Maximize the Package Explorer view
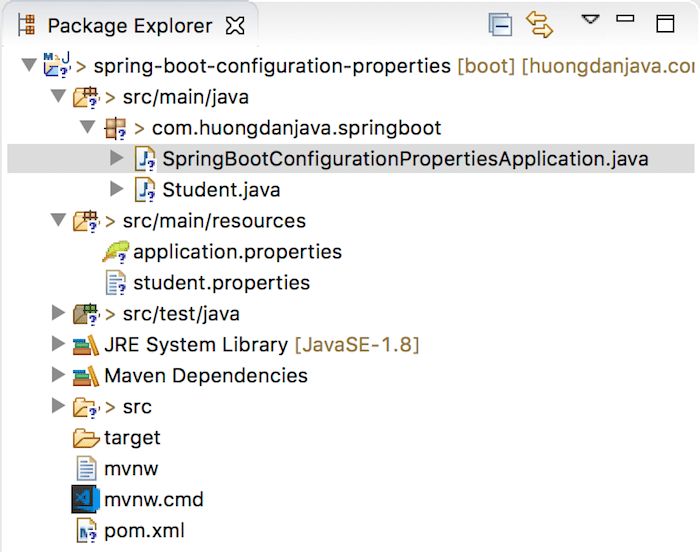 pos(665,24)
